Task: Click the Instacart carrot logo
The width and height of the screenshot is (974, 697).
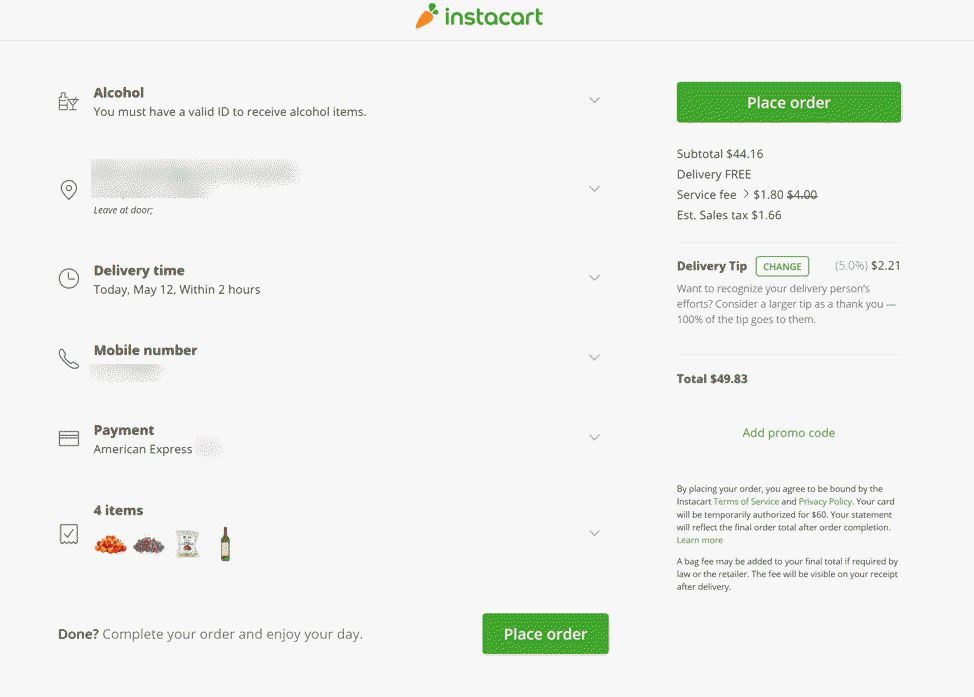Action: click(427, 17)
